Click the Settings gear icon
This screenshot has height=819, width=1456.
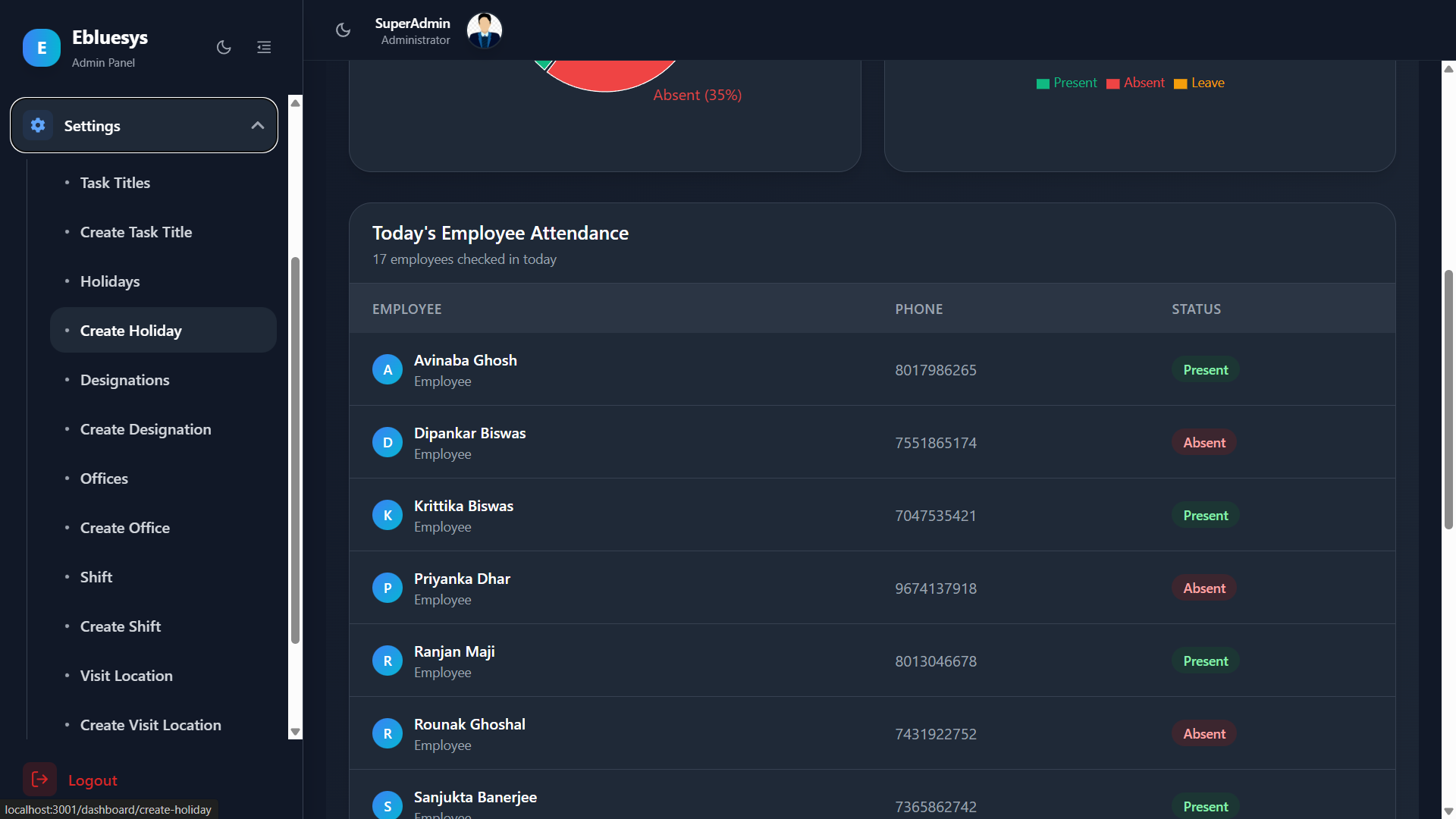click(x=38, y=125)
